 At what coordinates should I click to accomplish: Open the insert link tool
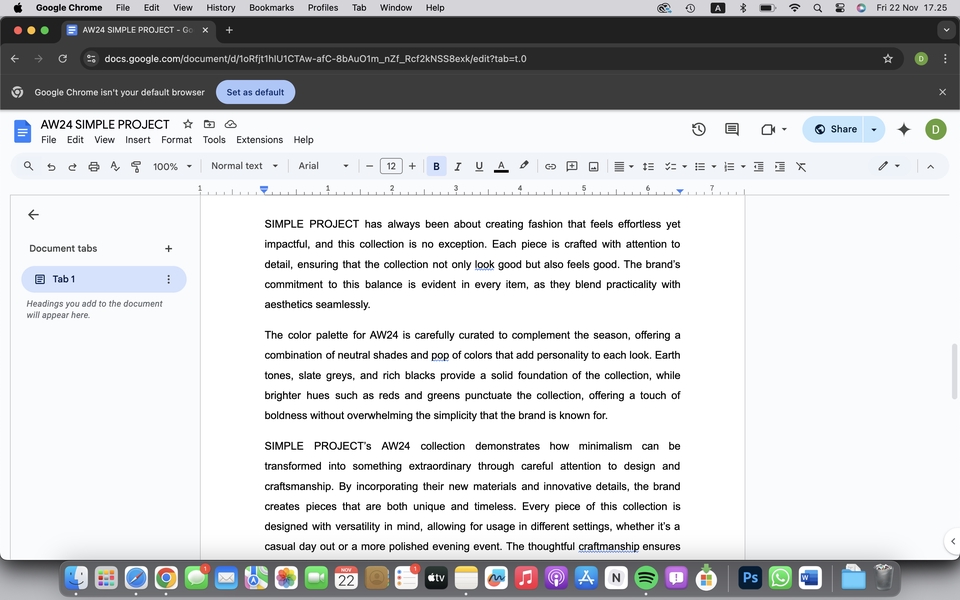click(x=549, y=166)
